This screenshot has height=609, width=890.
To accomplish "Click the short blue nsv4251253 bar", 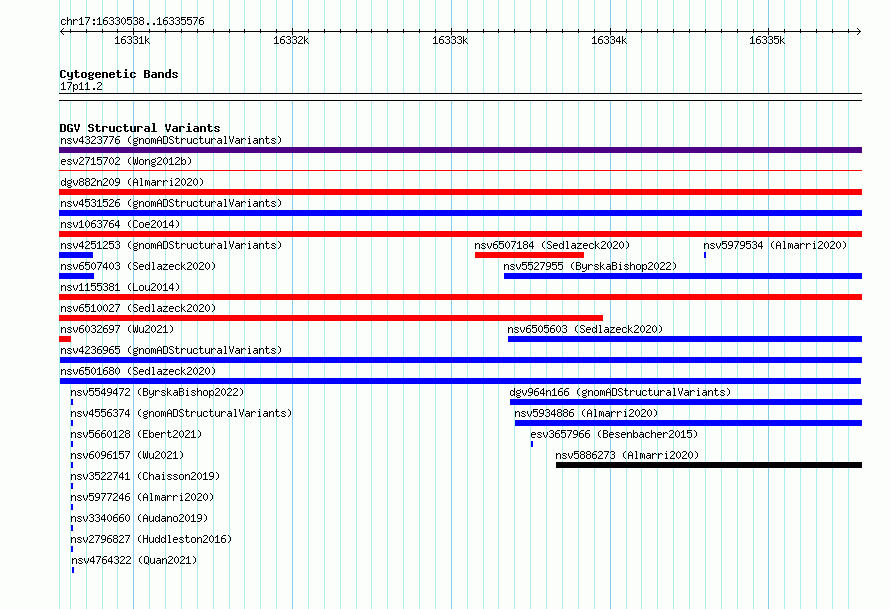I will pyautogui.click(x=76, y=255).
